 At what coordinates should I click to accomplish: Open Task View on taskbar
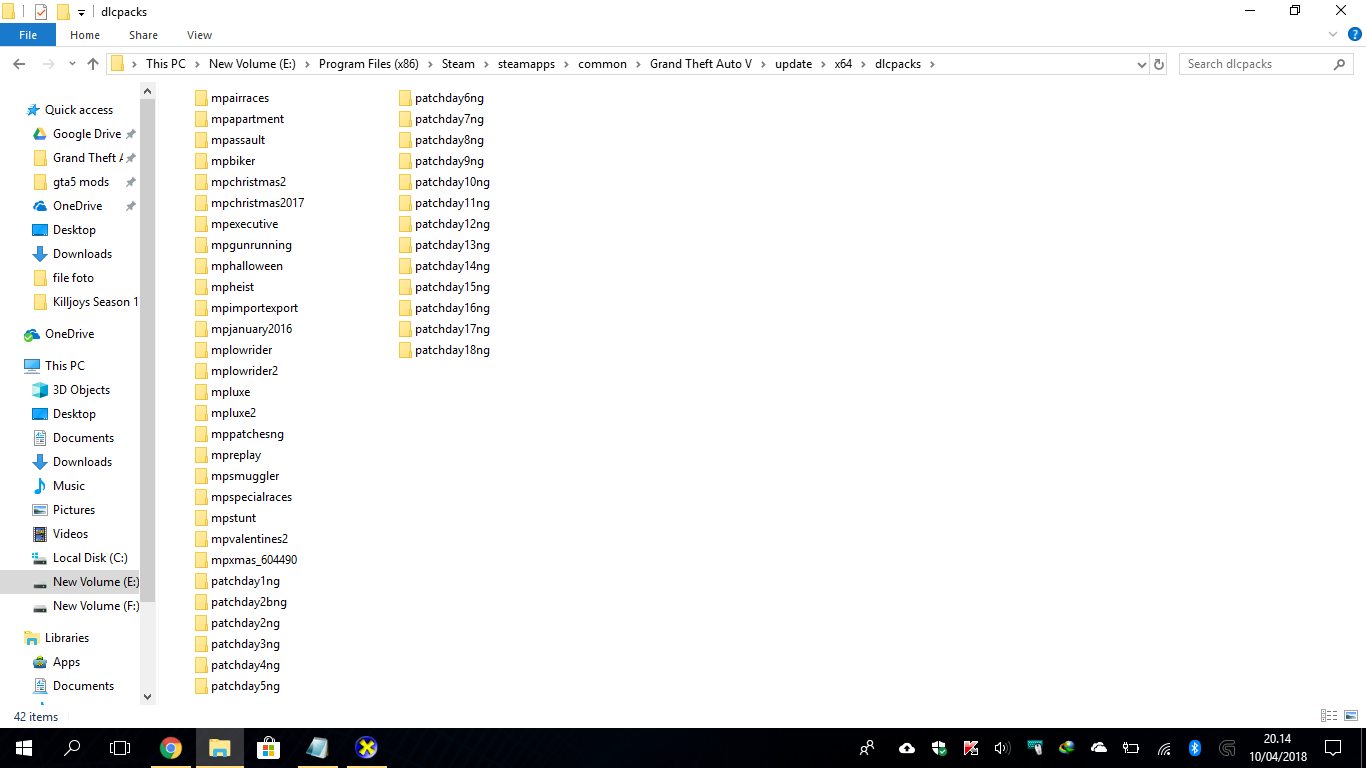tap(120, 748)
